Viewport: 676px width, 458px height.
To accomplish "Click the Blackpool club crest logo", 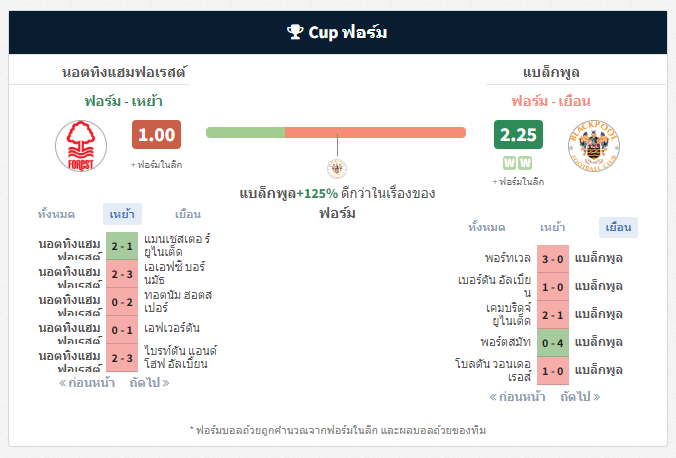I will click(x=594, y=146).
